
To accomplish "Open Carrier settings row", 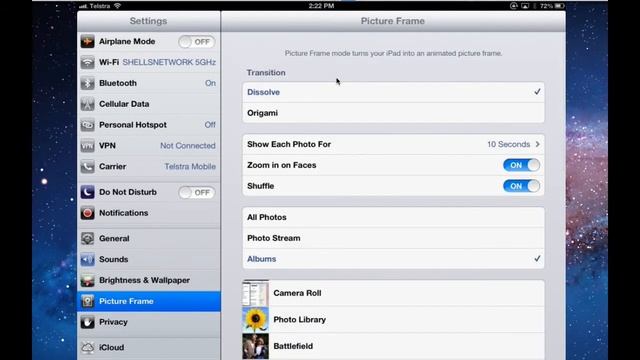I will [x=149, y=167].
